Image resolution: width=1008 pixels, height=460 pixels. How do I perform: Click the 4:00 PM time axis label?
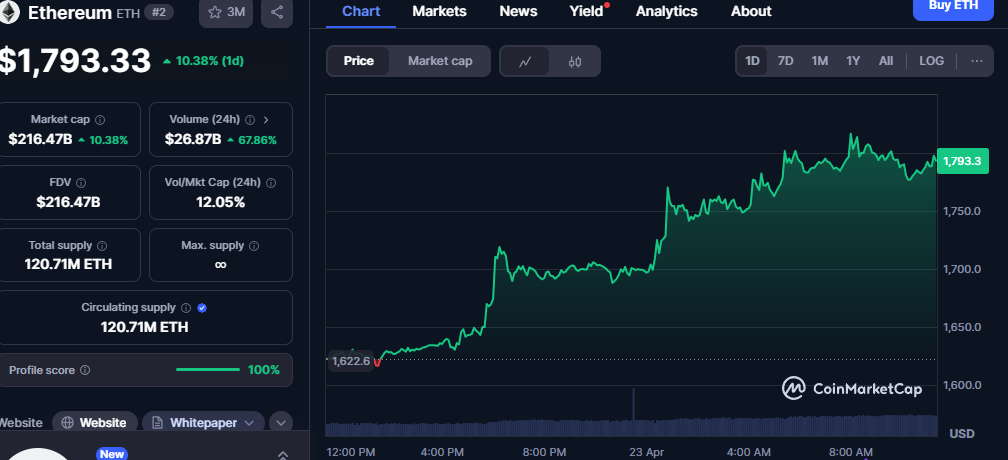pyautogui.click(x=442, y=451)
